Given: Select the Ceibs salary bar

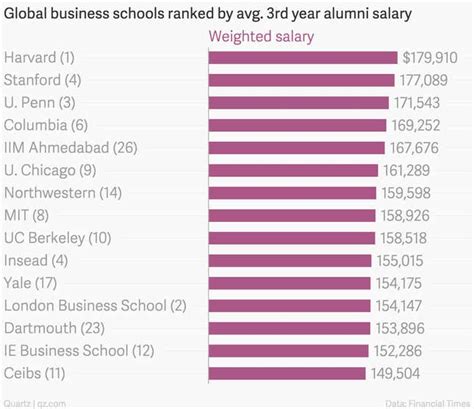Looking at the screenshot, I should (x=287, y=373).
